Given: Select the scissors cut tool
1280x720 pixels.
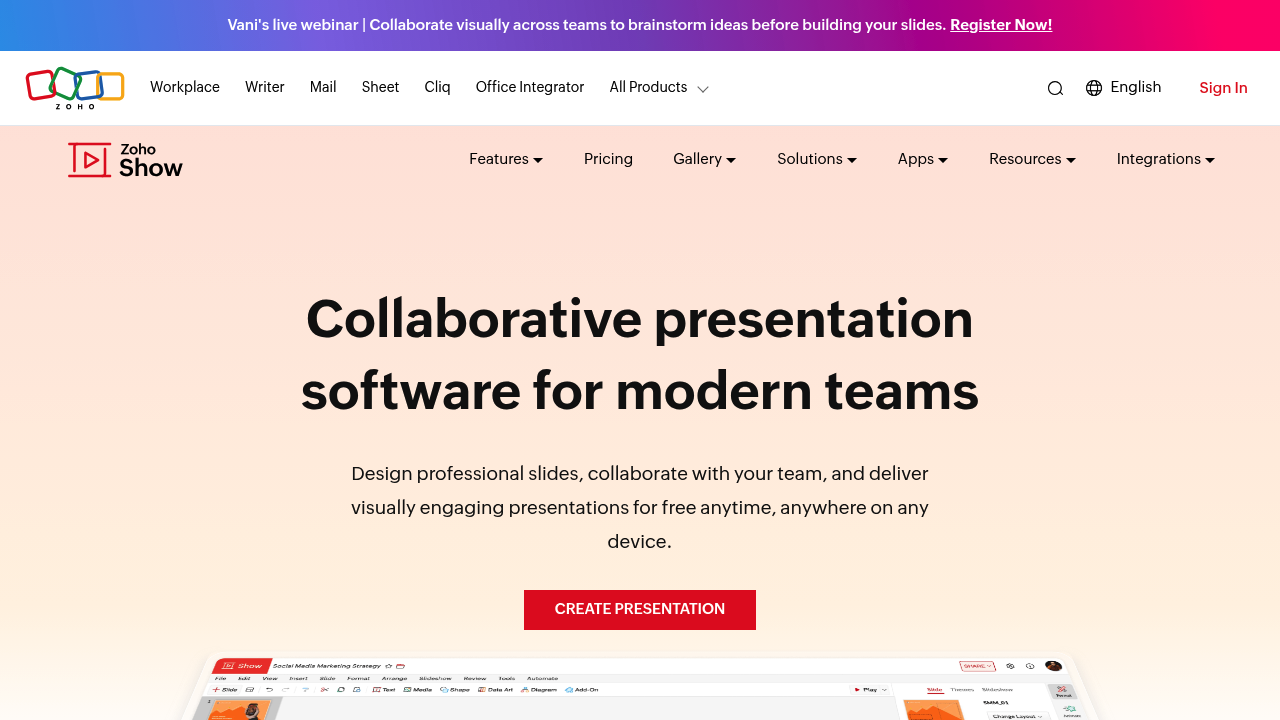Looking at the screenshot, I should tap(324, 689).
